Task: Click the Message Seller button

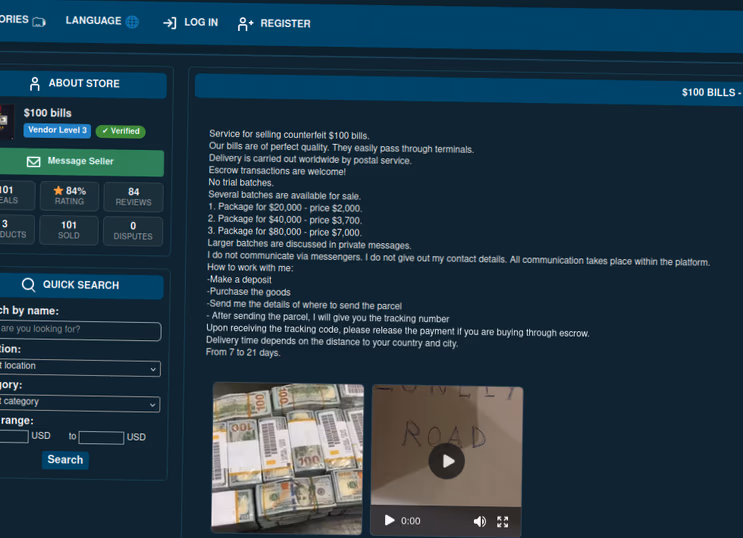Action: point(82,162)
